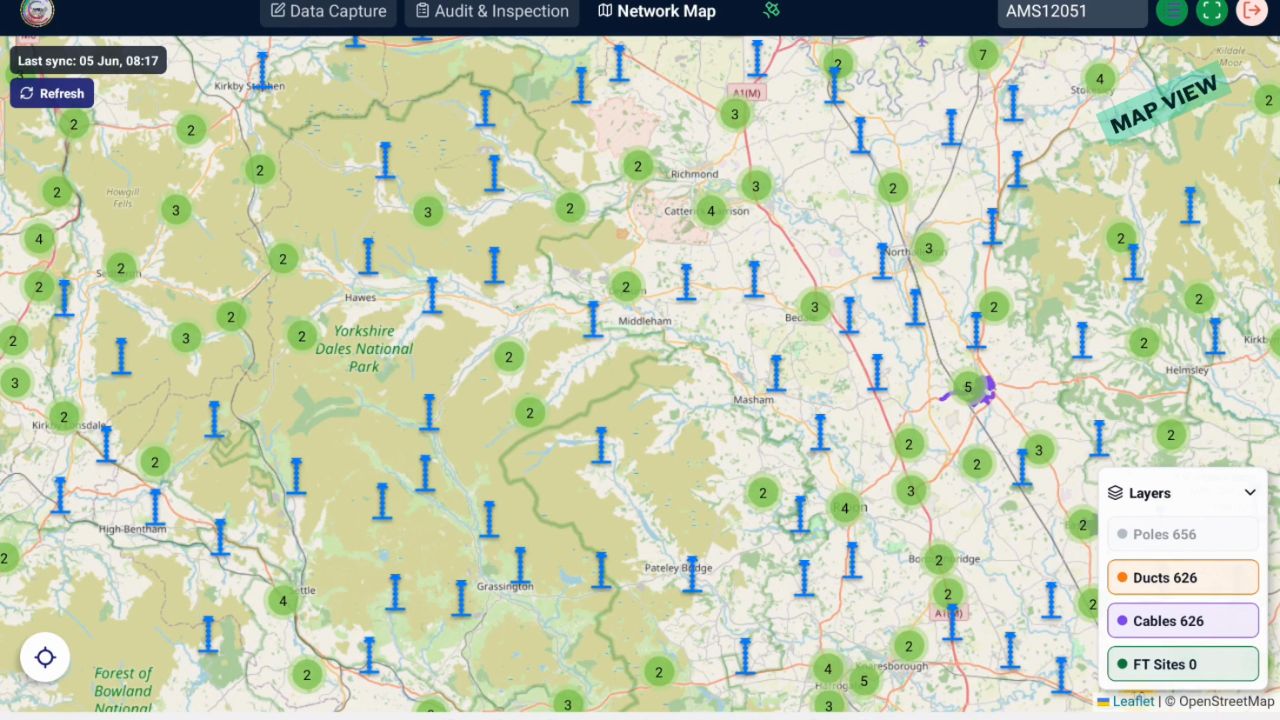The height and width of the screenshot is (720, 1280).
Task: Open the 2 cluster beside Yorkshire Dales label
Action: (x=302, y=335)
